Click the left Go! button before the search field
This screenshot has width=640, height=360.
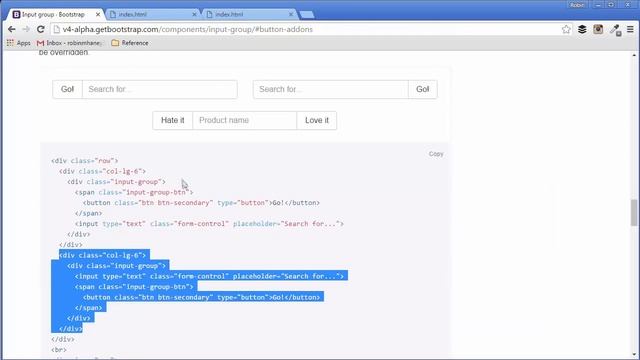pyautogui.click(x=67, y=89)
